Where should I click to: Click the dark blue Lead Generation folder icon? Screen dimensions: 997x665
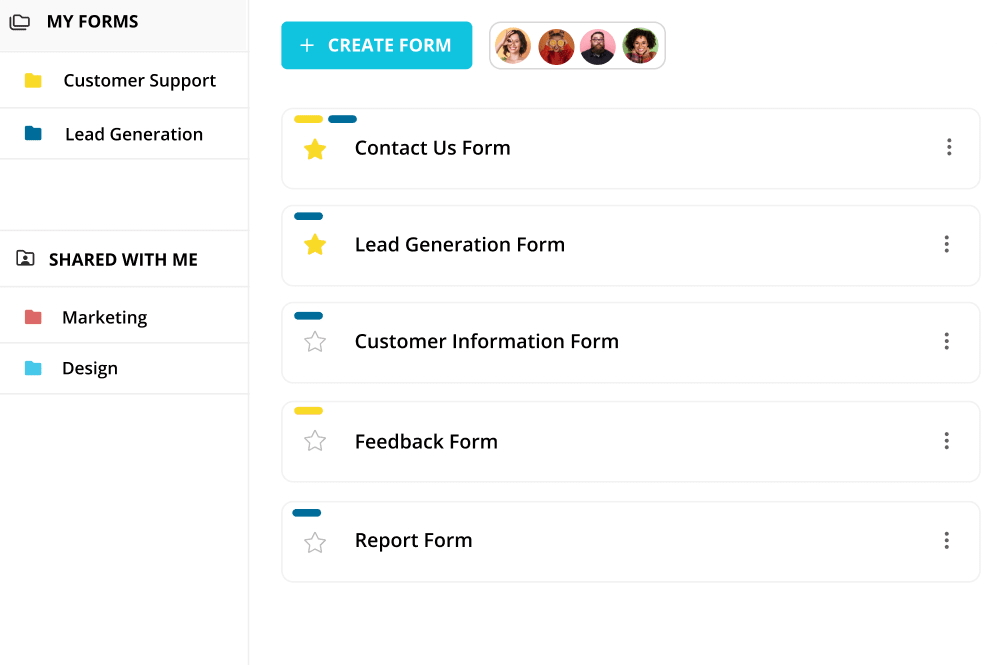[33, 134]
